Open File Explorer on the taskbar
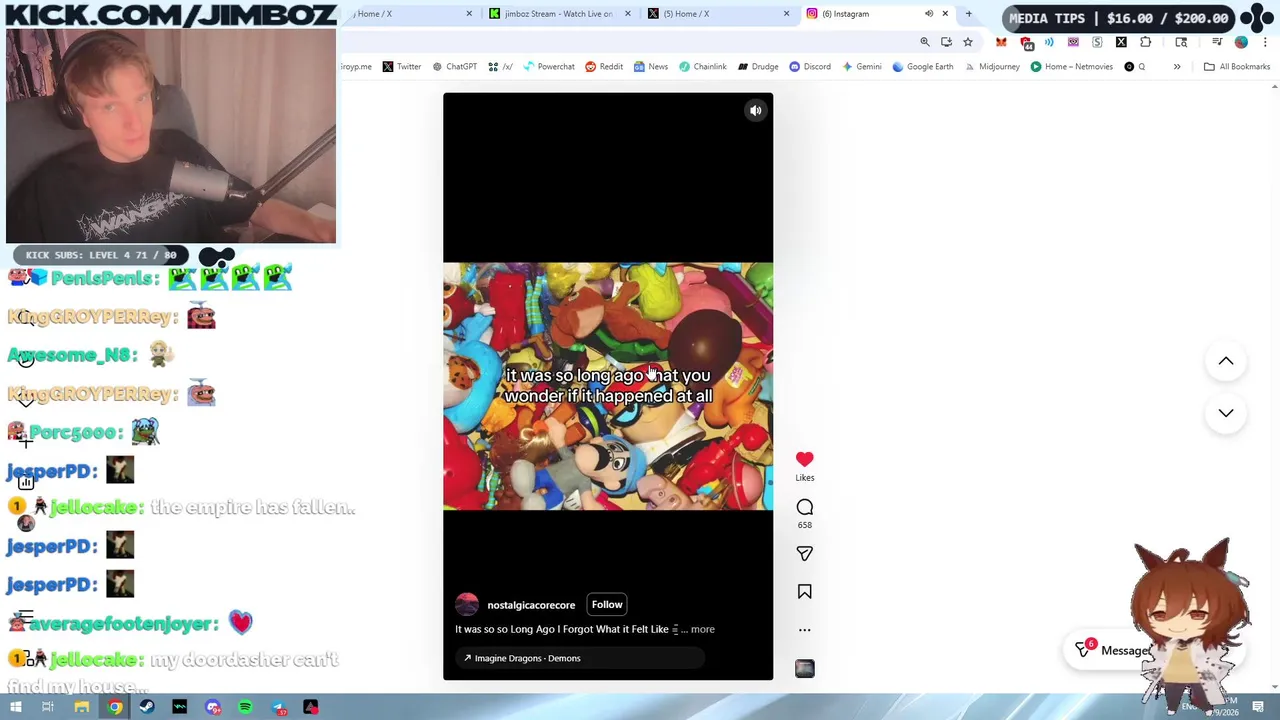The height and width of the screenshot is (720, 1280). 82,708
